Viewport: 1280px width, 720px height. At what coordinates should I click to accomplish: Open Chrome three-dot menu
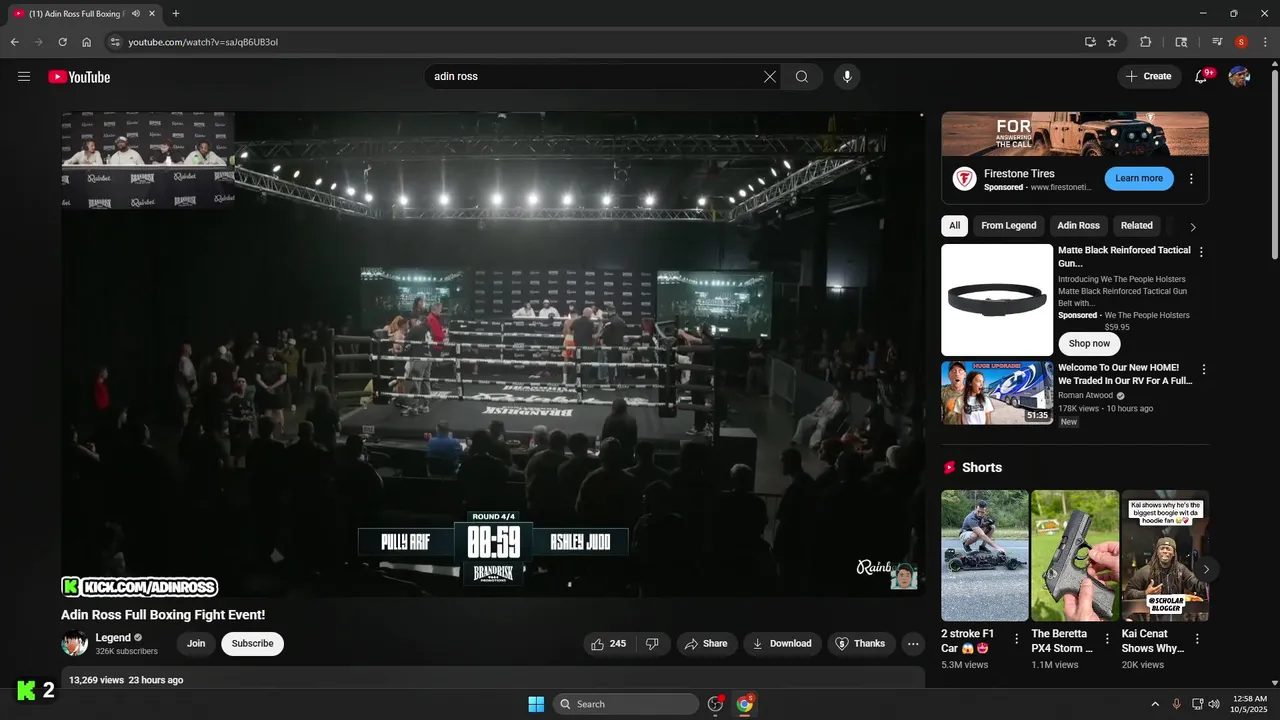point(1265,42)
